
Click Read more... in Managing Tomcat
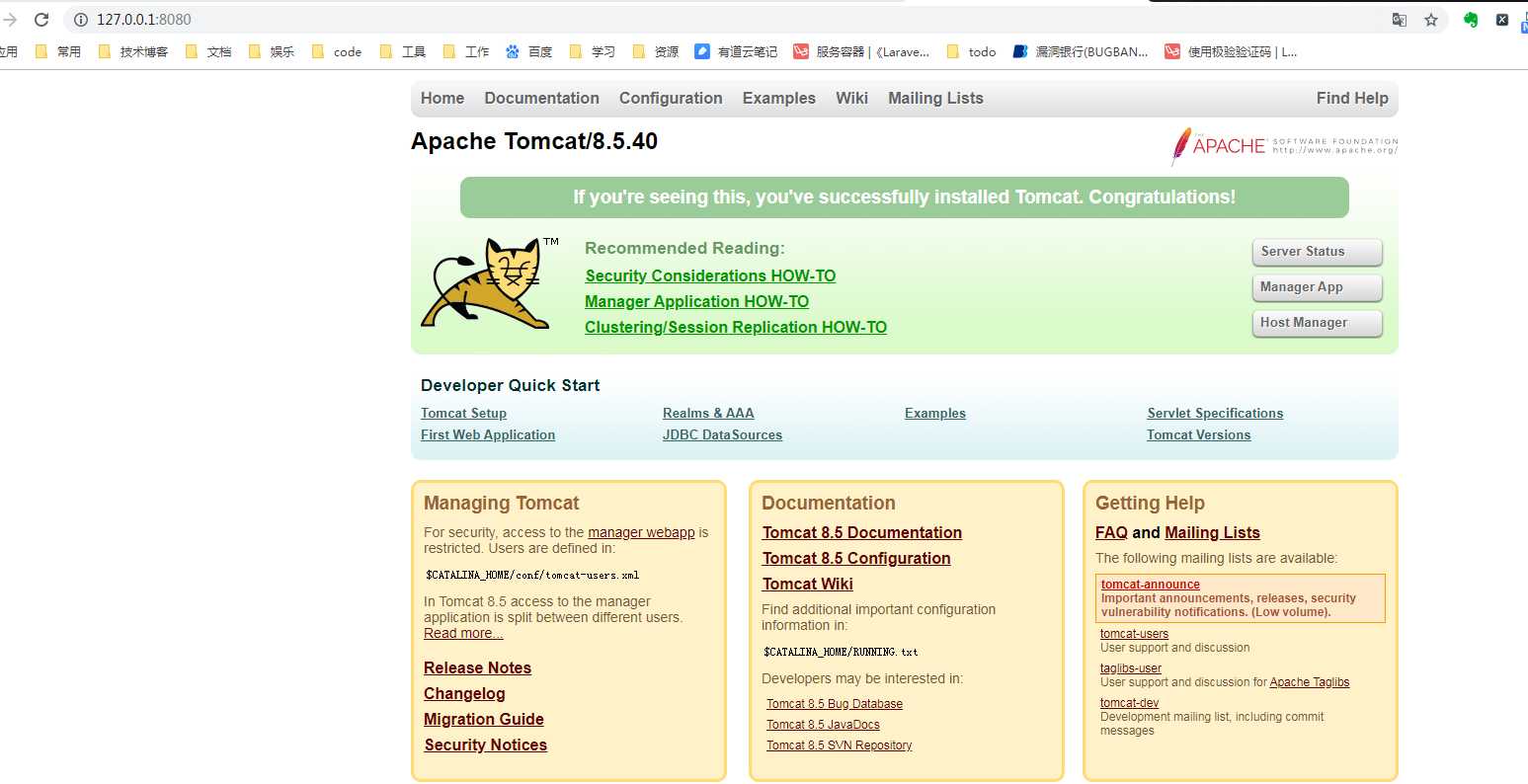(x=463, y=633)
